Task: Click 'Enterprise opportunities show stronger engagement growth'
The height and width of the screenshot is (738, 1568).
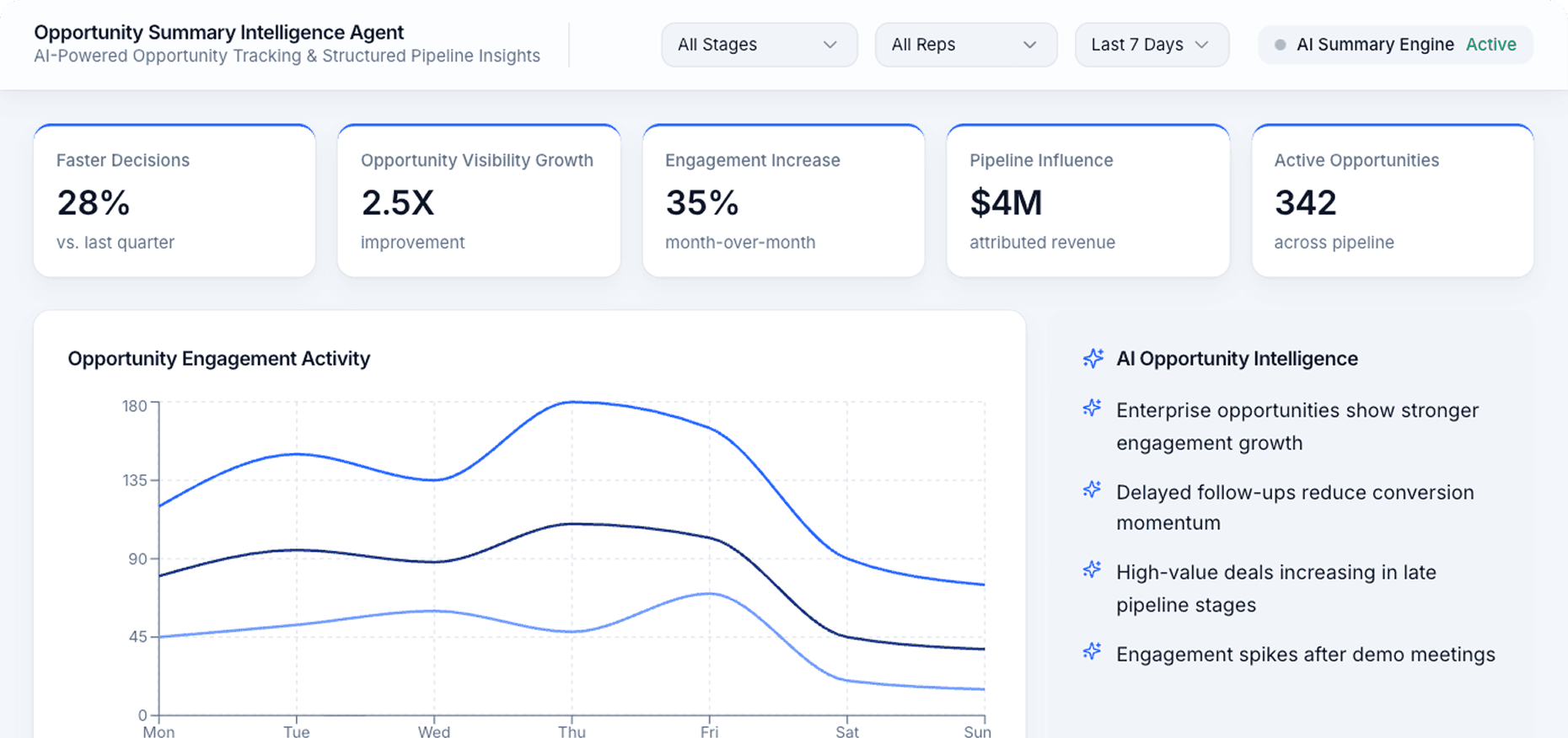Action: [x=1297, y=426]
